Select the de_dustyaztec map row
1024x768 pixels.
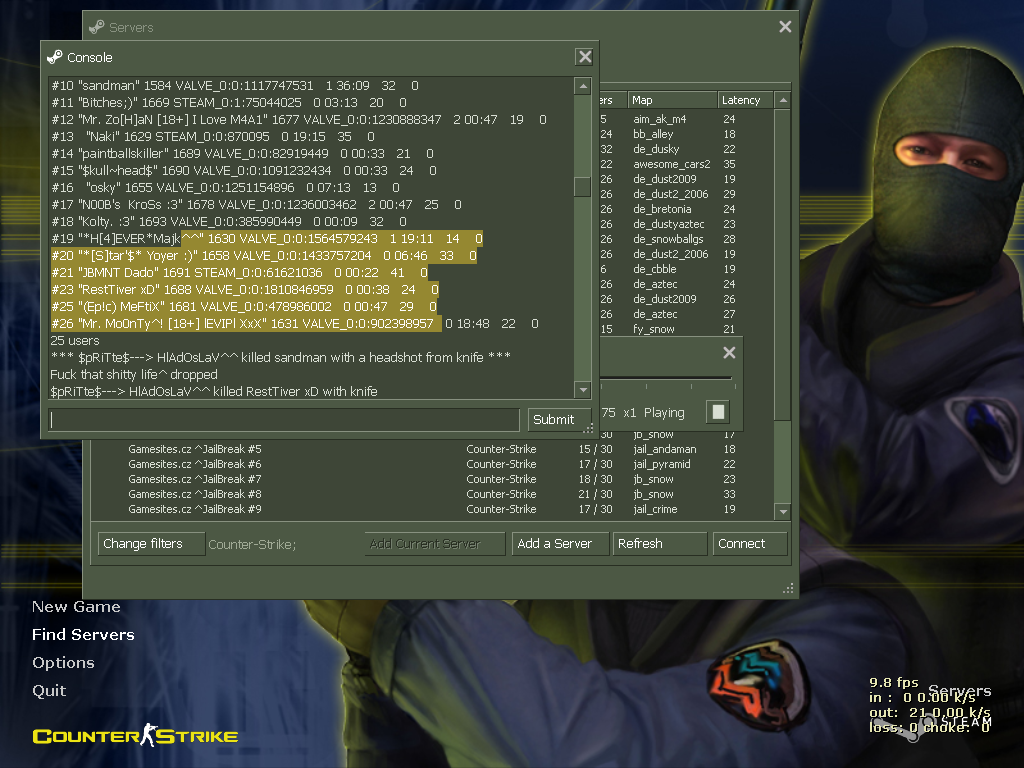(x=686, y=224)
